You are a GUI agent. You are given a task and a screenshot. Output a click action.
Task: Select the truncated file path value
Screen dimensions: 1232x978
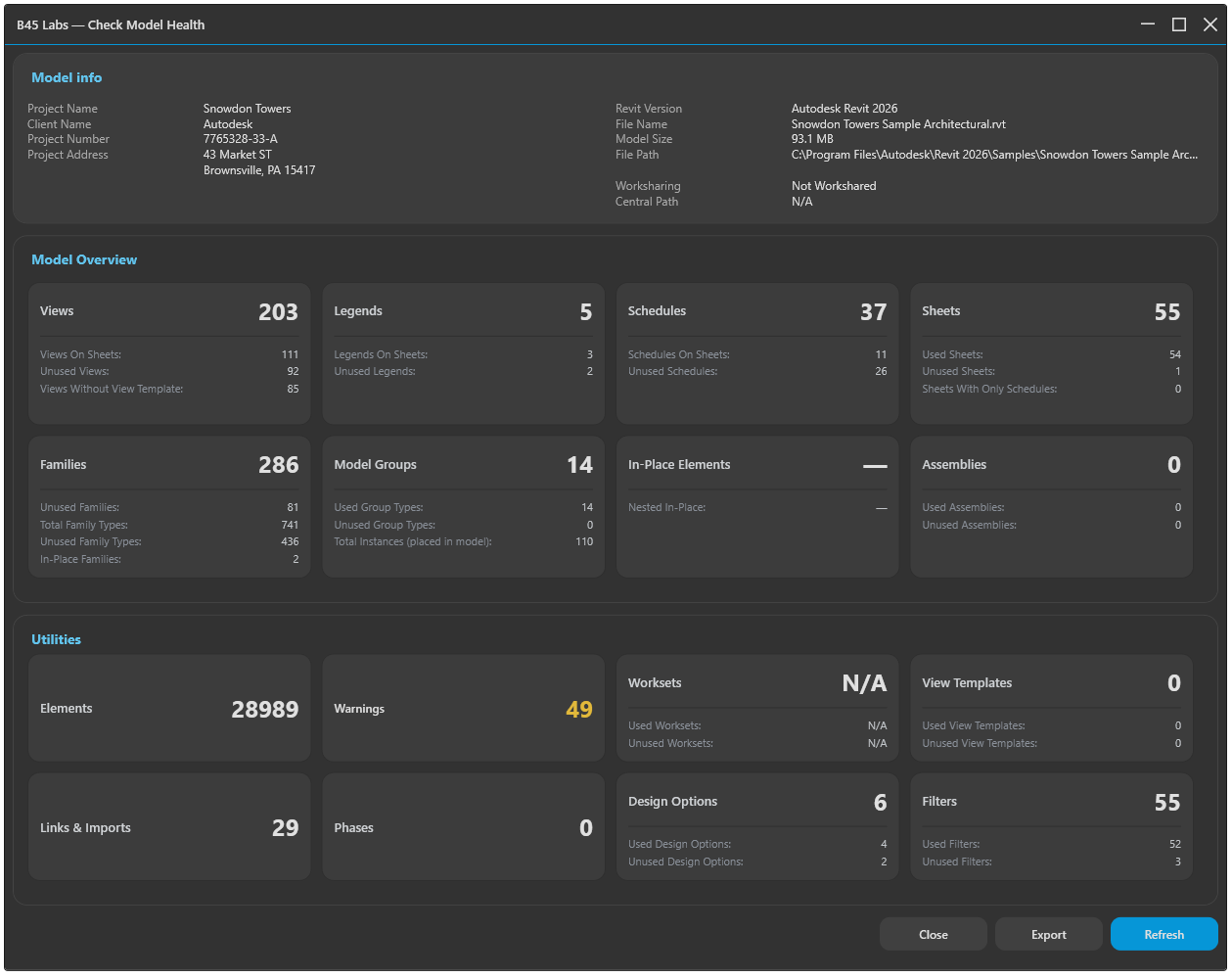994,155
